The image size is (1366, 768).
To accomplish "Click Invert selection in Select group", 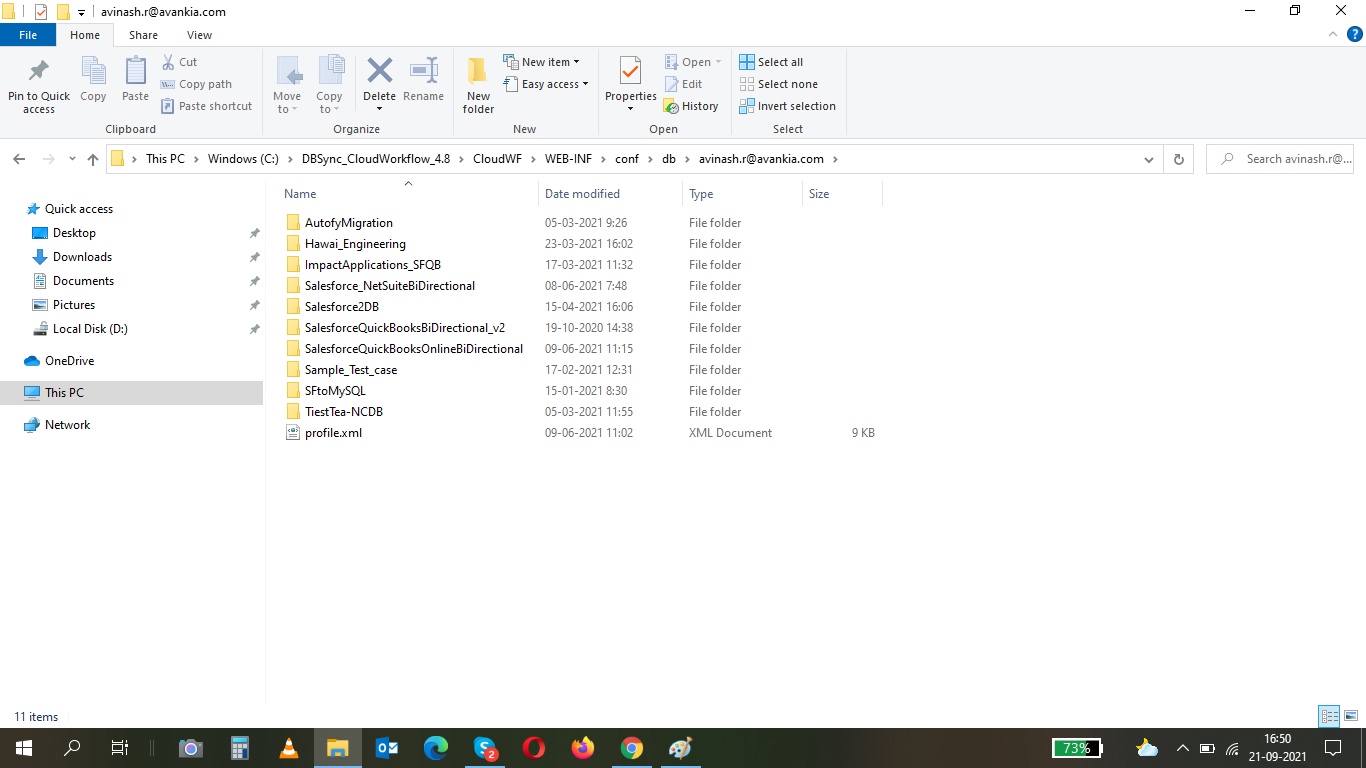I will coord(787,106).
